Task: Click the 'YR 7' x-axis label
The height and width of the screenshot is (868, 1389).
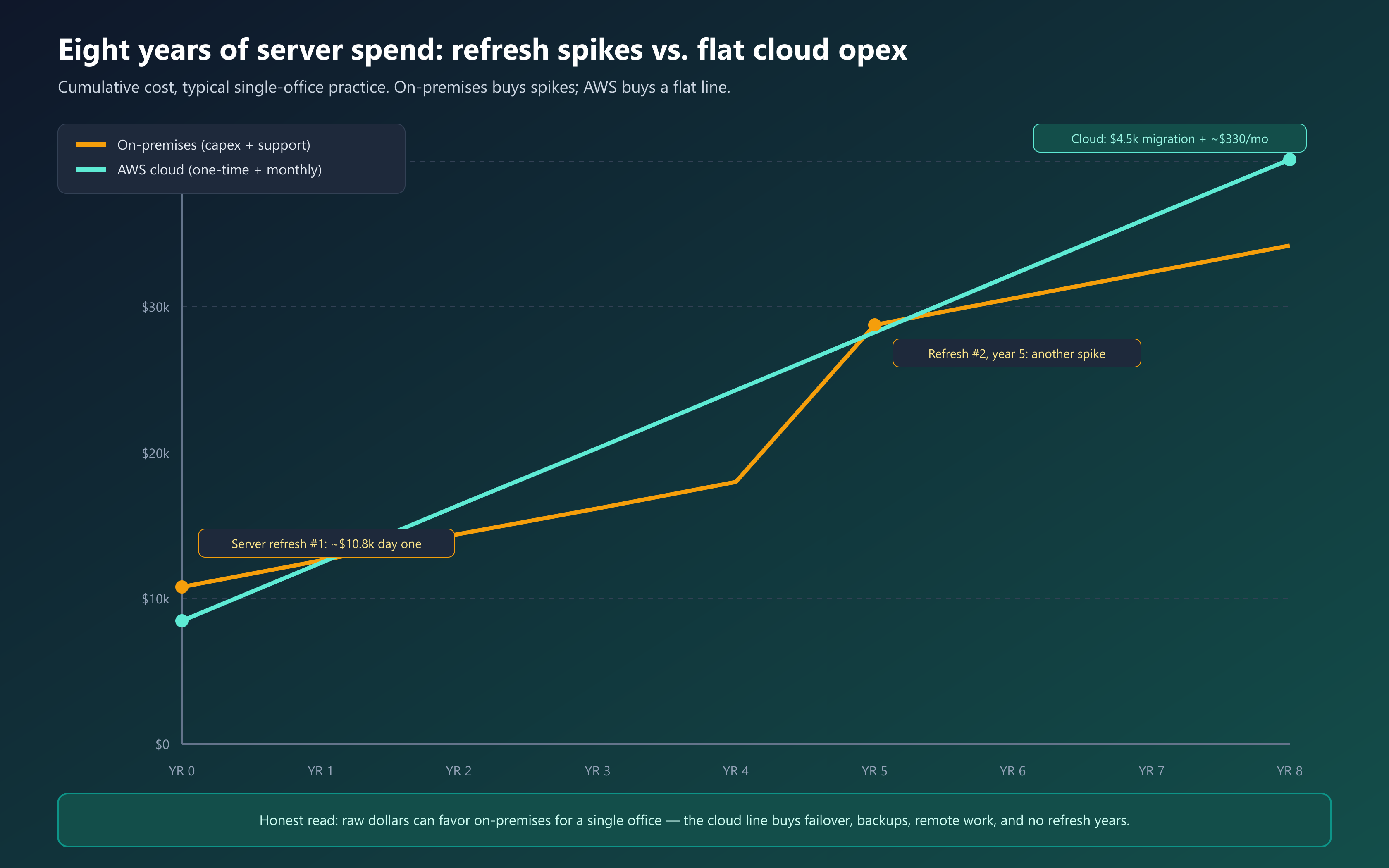Action: pyautogui.click(x=1151, y=771)
